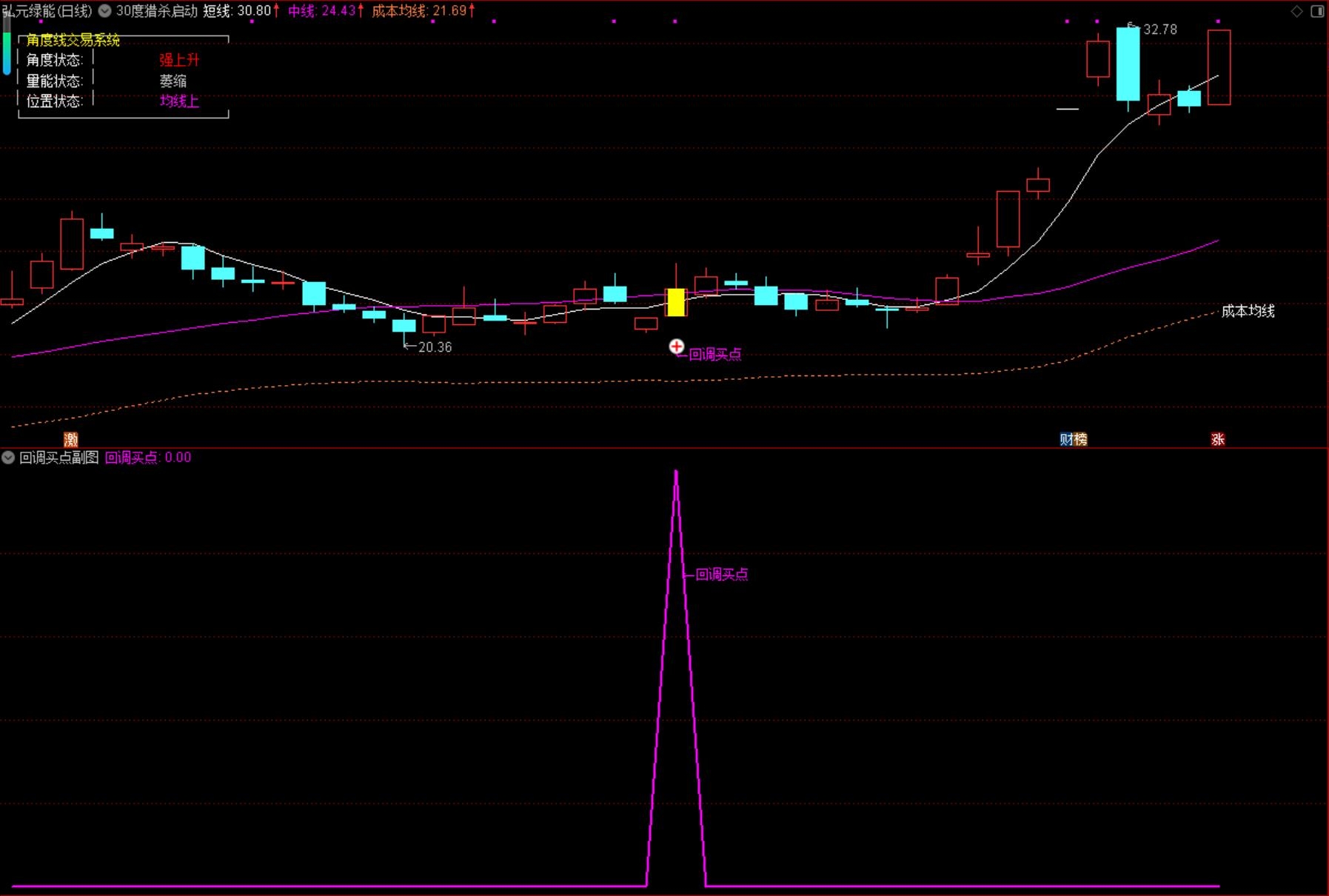Click the peak of the magenta spike
The height and width of the screenshot is (896, 1329).
(x=676, y=471)
